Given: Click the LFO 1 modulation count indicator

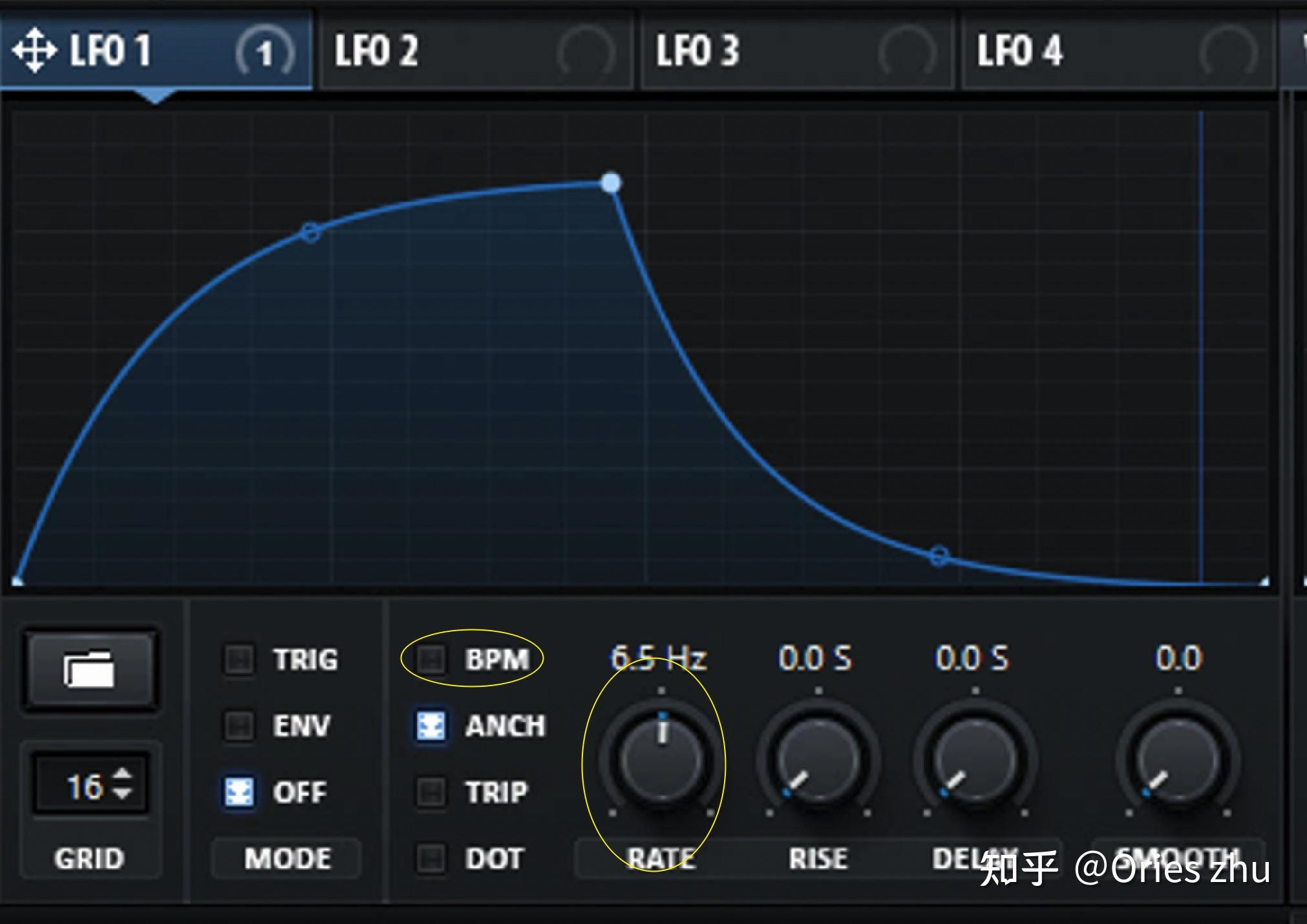Looking at the screenshot, I should click(x=264, y=52).
